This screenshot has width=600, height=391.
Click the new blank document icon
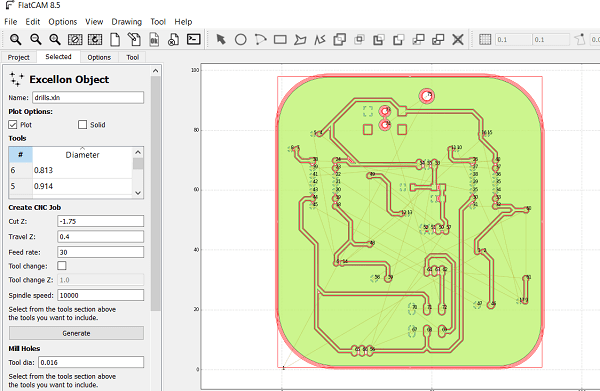(x=115, y=39)
